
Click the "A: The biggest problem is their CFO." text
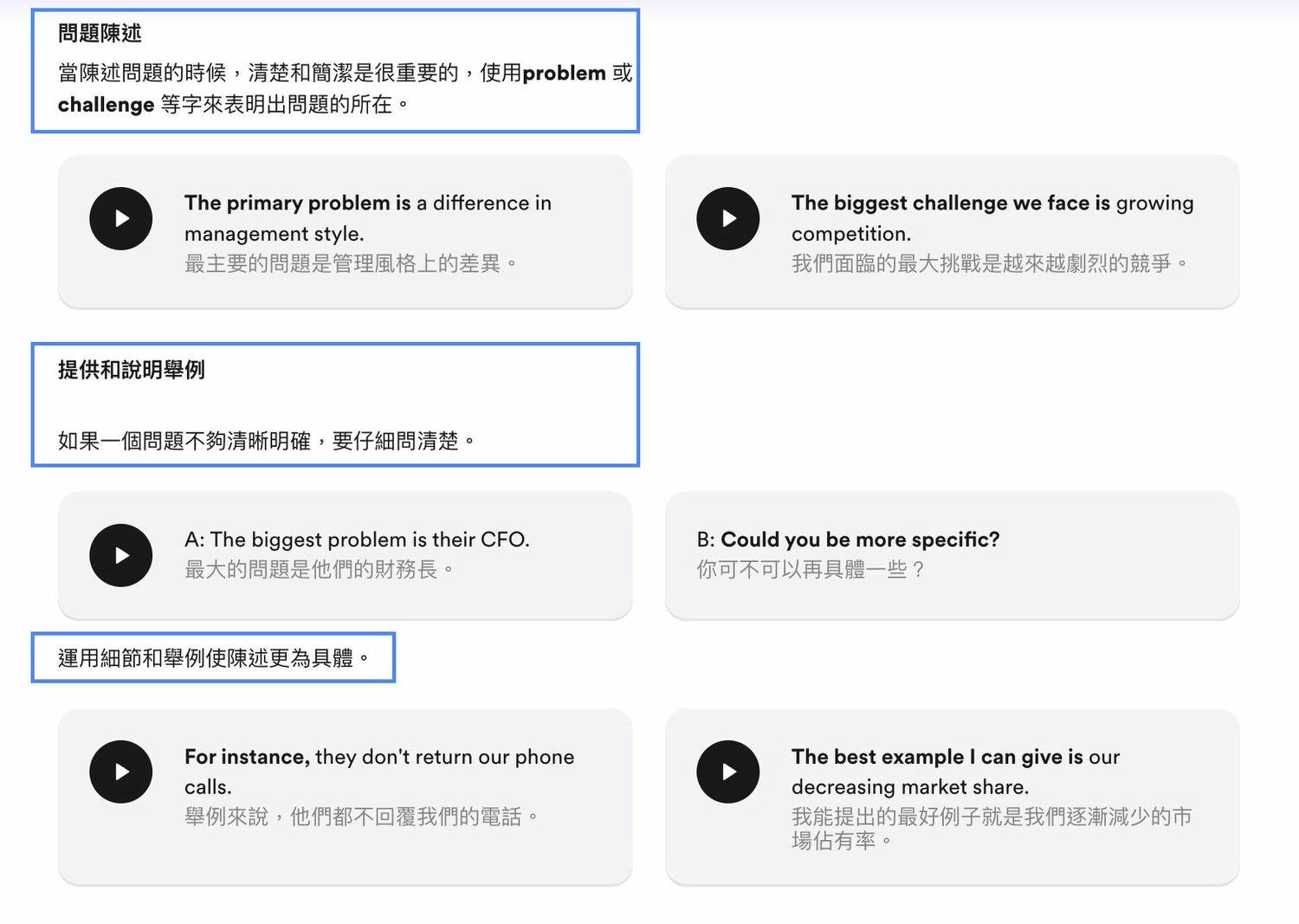pyautogui.click(x=357, y=540)
